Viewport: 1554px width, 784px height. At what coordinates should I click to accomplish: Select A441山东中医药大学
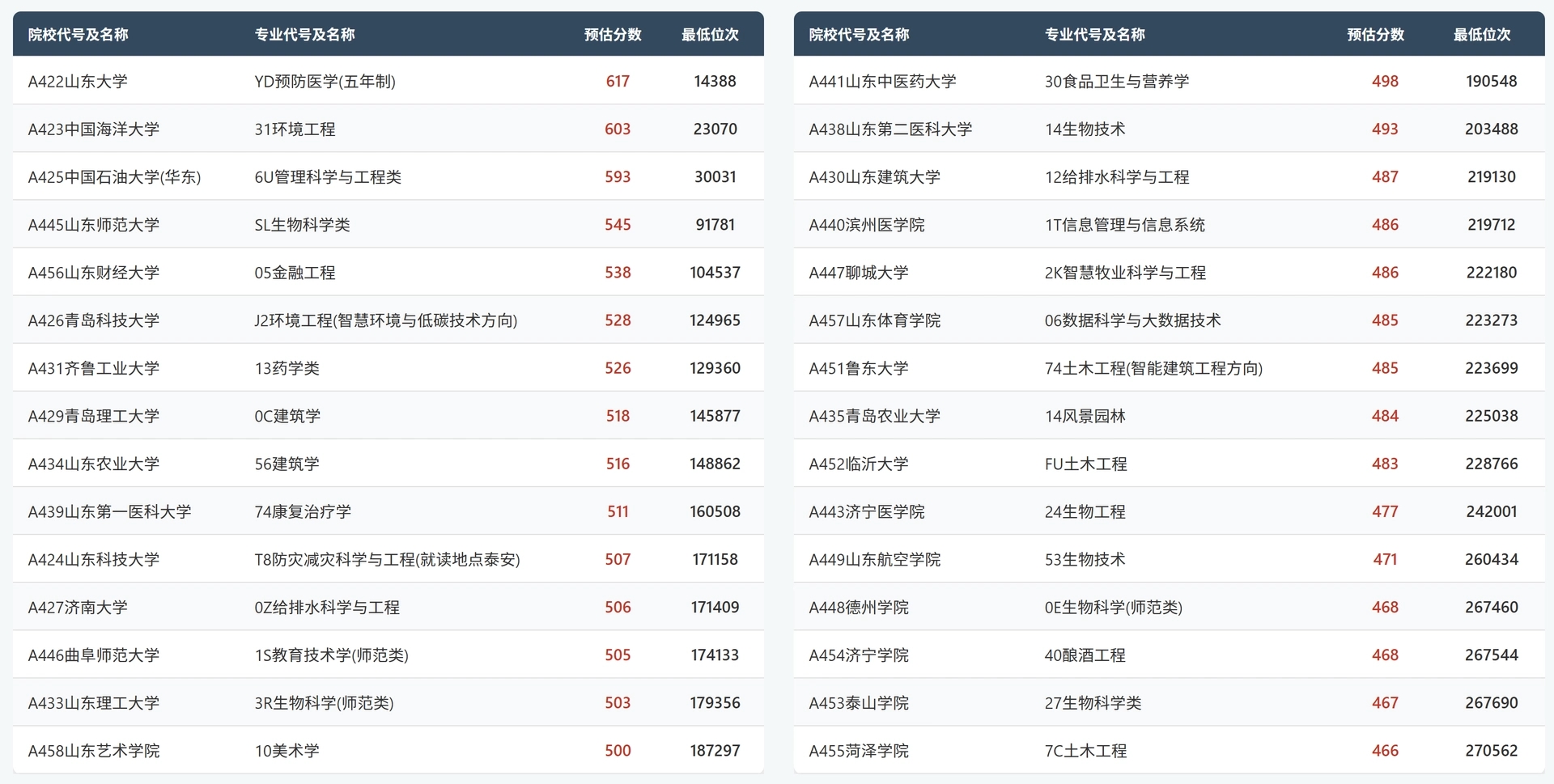click(x=882, y=81)
